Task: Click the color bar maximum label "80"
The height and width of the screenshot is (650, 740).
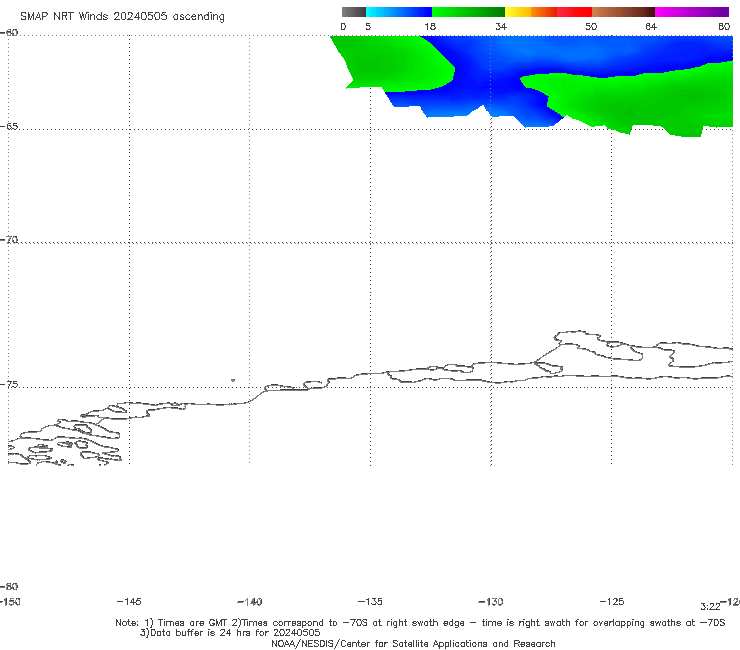Action: pyautogui.click(x=724, y=26)
